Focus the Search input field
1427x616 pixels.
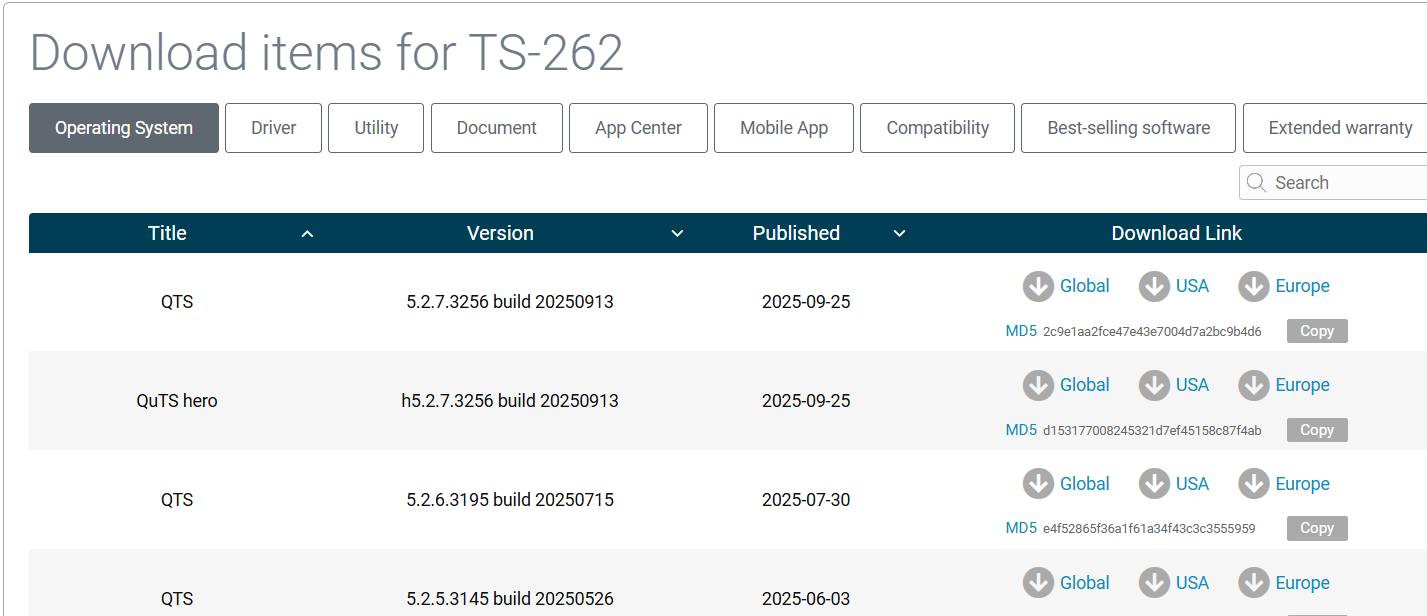tap(1345, 183)
